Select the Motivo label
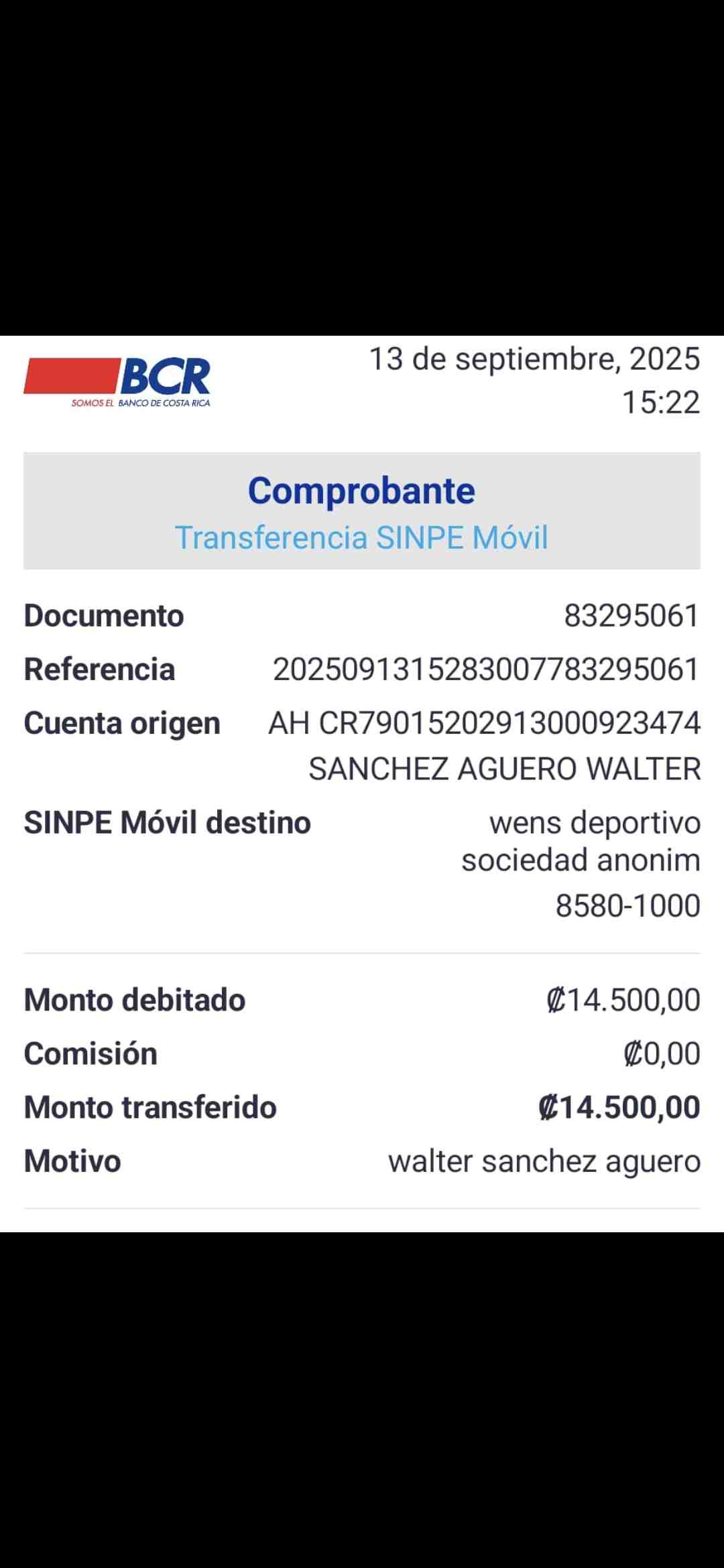This screenshot has height=1568, width=724. click(72, 1161)
